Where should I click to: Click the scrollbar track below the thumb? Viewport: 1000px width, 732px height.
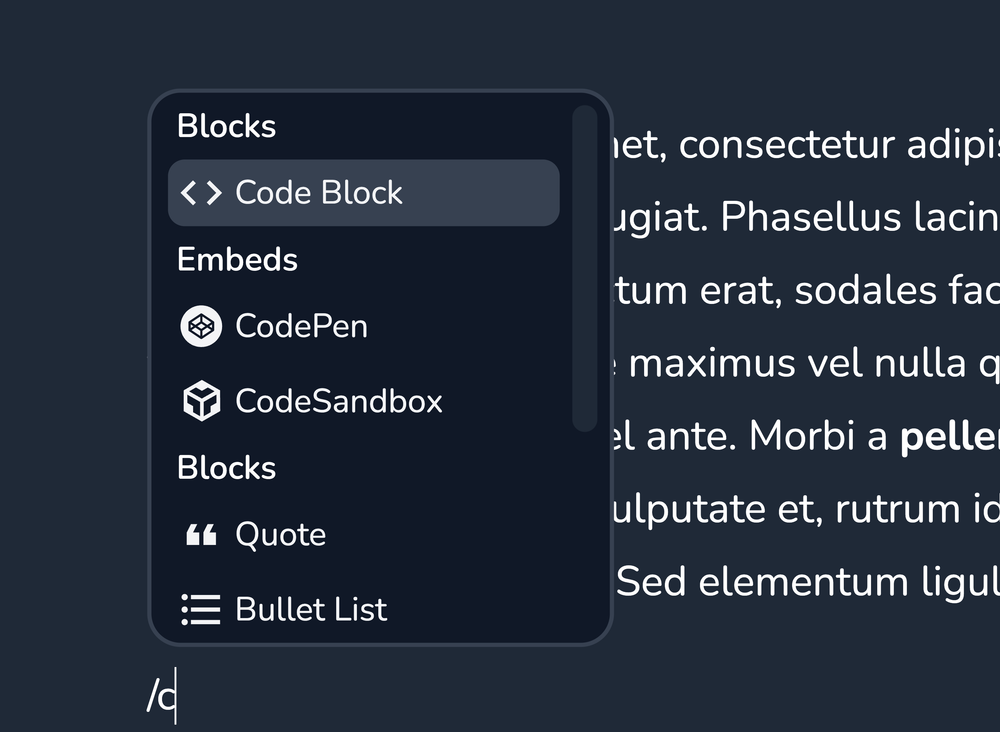click(x=585, y=536)
